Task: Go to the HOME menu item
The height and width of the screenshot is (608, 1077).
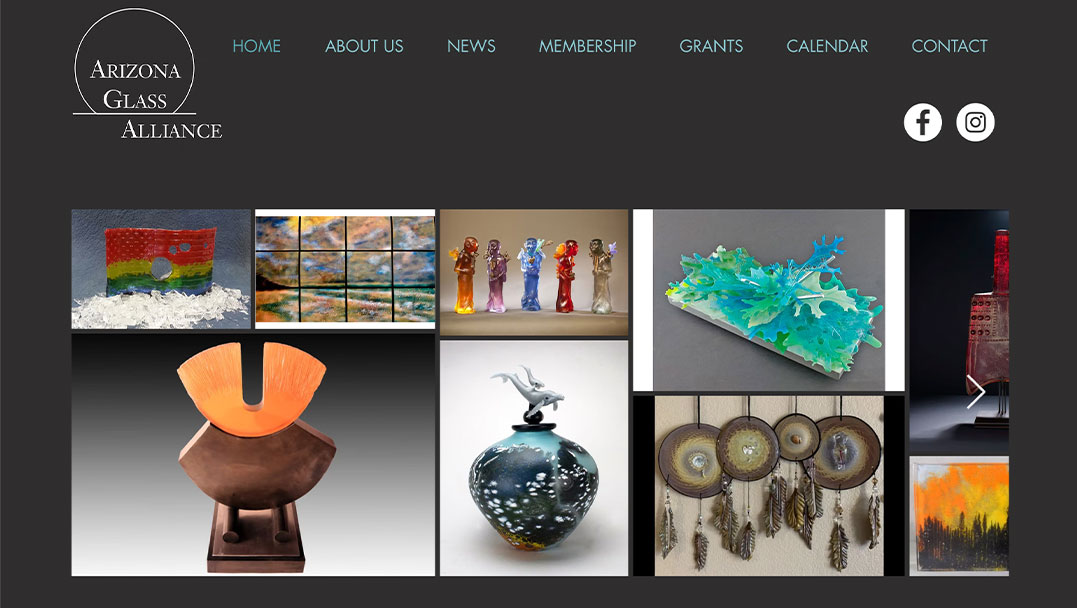Action: pyautogui.click(x=256, y=46)
